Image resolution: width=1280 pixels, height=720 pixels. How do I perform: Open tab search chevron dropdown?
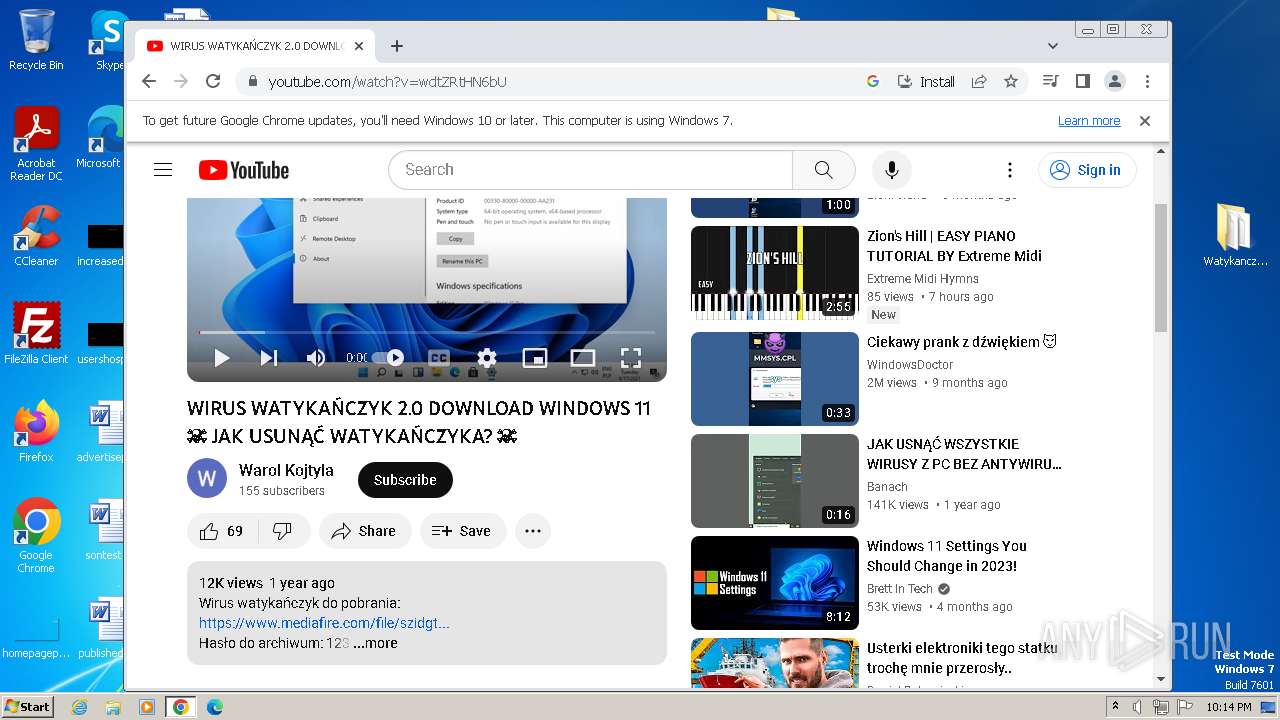[x=1053, y=46]
